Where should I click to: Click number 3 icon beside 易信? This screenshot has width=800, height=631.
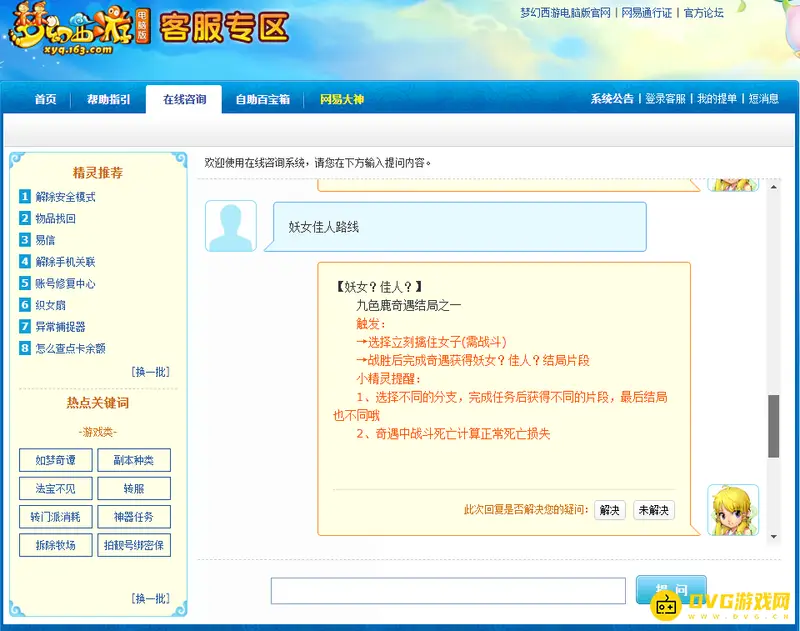(24, 240)
